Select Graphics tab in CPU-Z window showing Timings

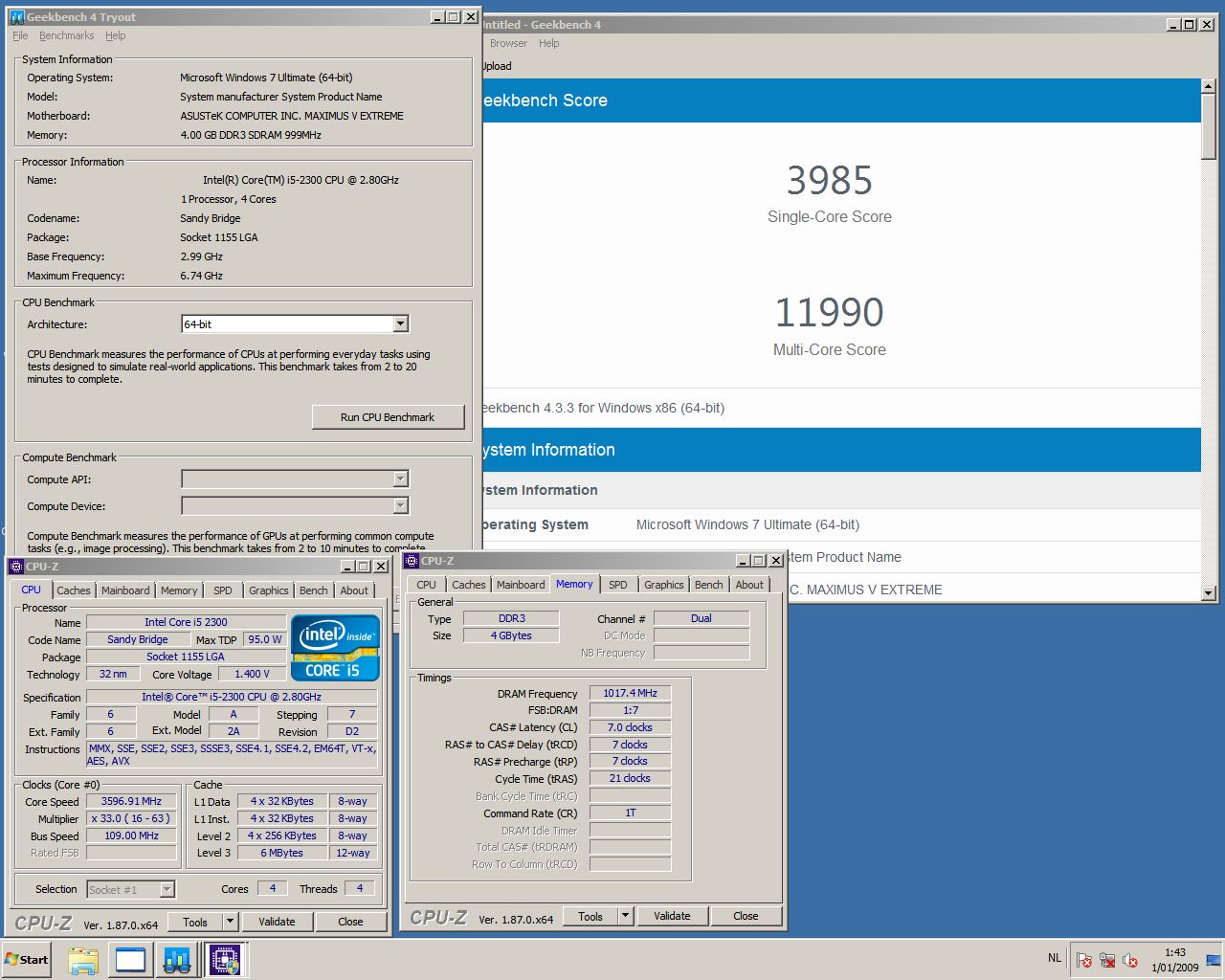664,585
